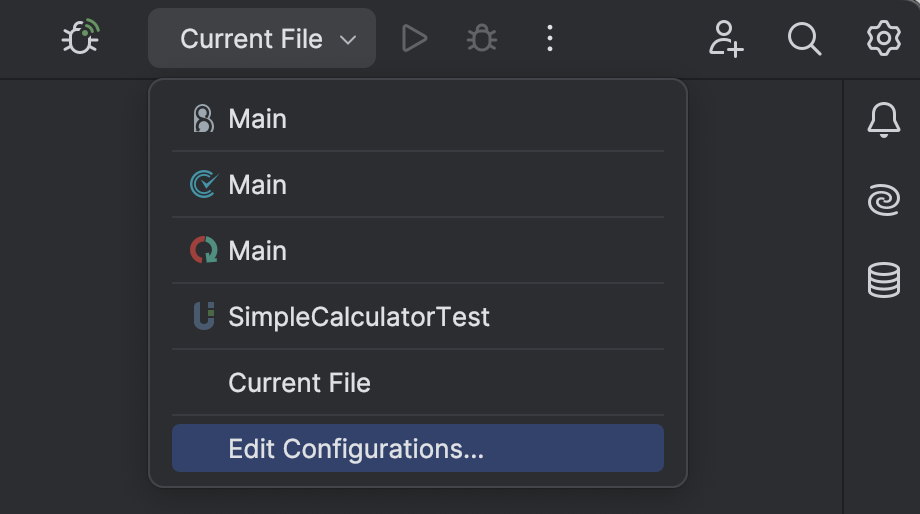Click the bug with signal icon
This screenshot has width=920, height=514.
[x=81, y=37]
